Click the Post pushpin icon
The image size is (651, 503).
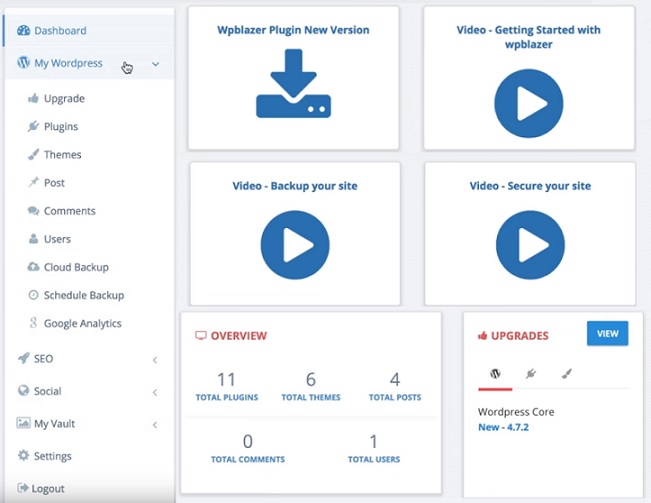(x=33, y=182)
